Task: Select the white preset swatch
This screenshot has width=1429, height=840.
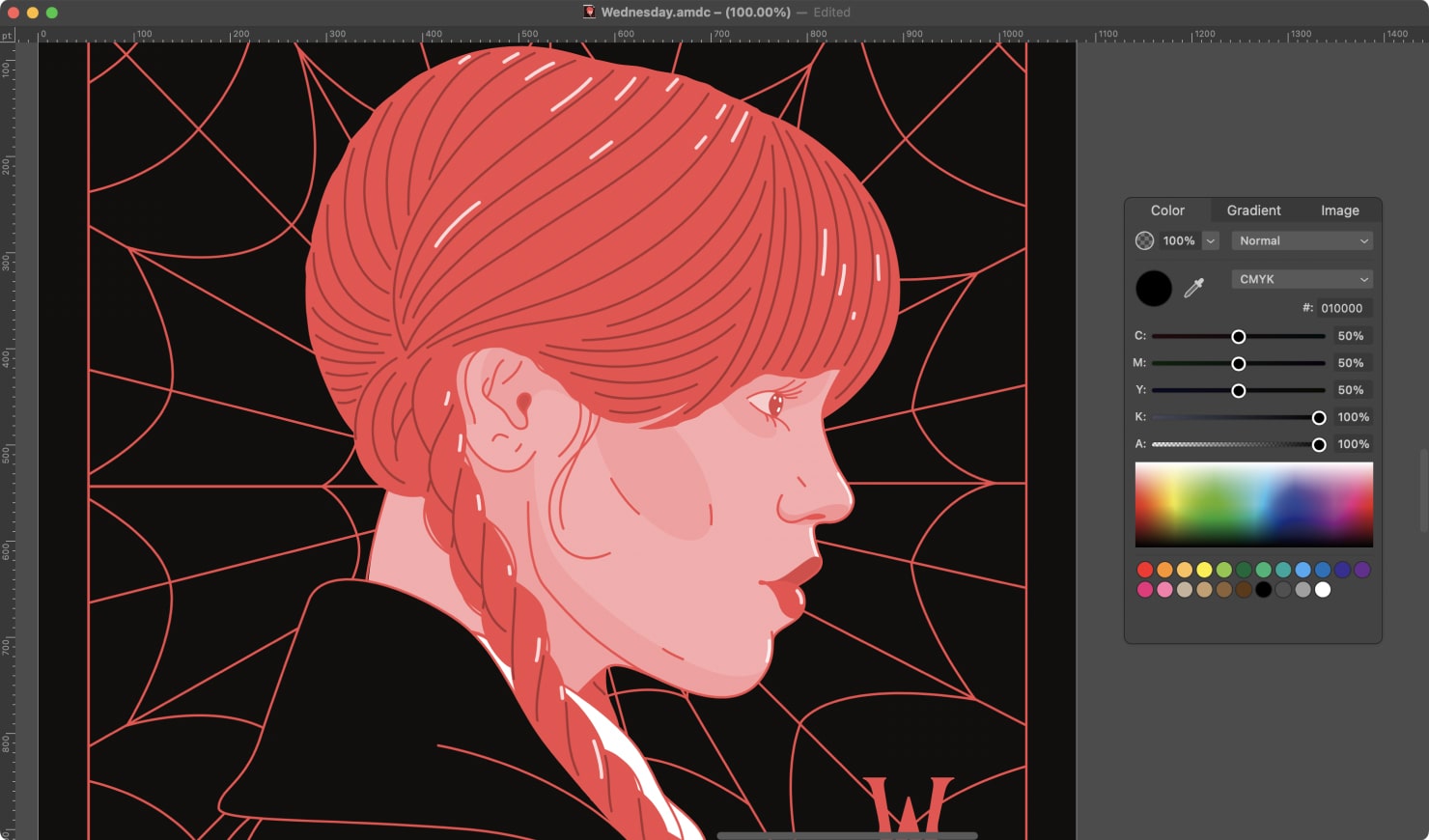Action: (x=1323, y=589)
